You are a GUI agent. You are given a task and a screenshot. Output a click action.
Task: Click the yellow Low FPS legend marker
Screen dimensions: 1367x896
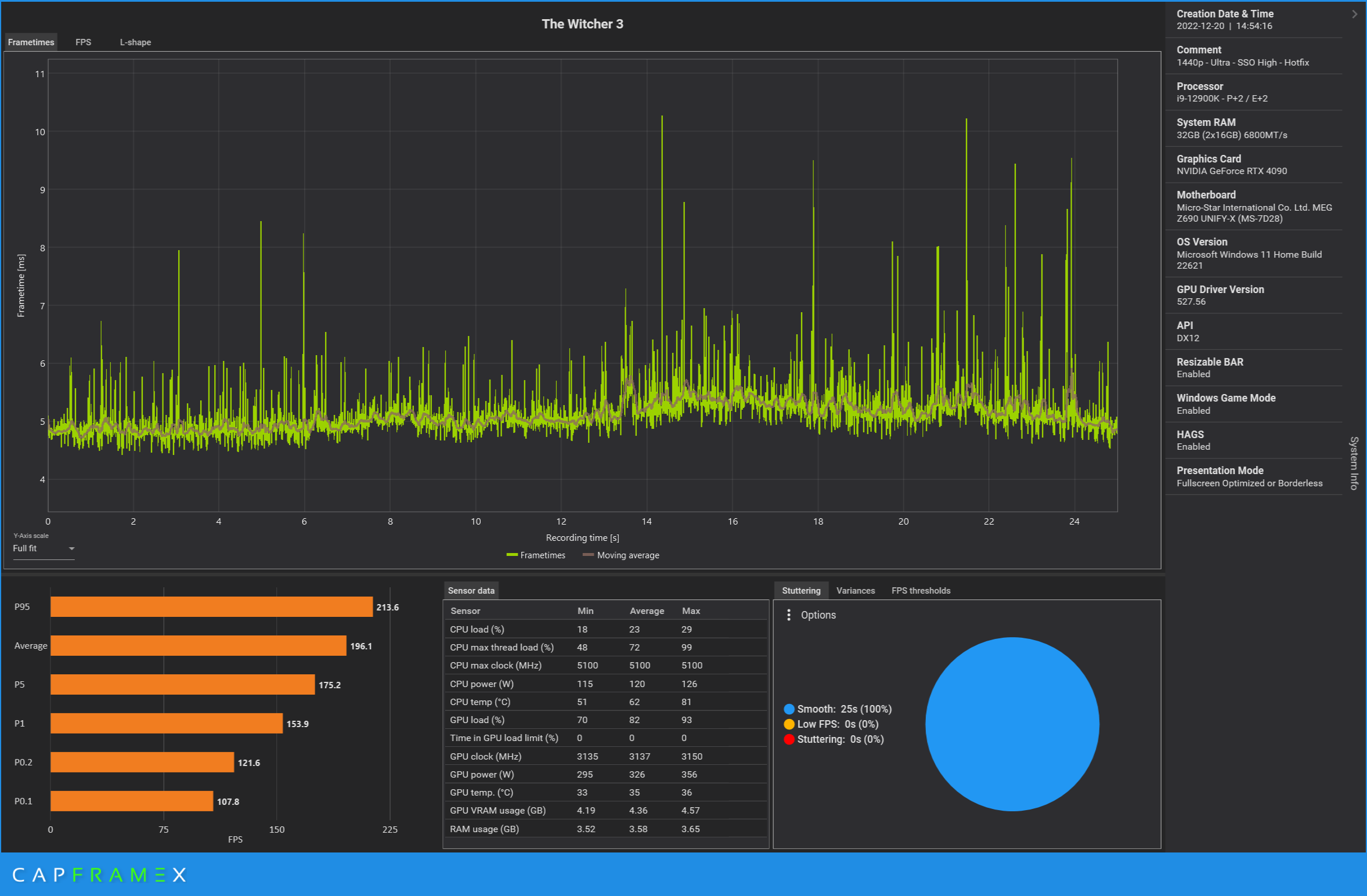[789, 724]
